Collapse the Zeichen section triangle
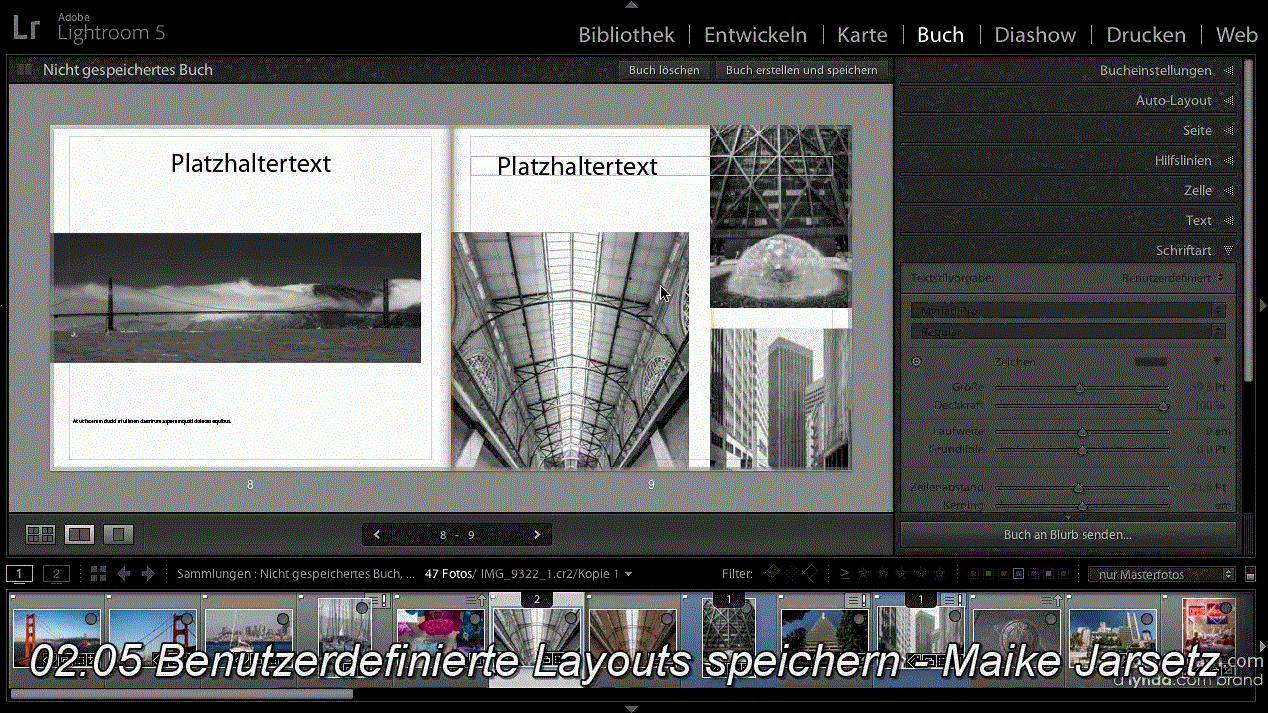The width and height of the screenshot is (1268, 713). [x=1218, y=361]
